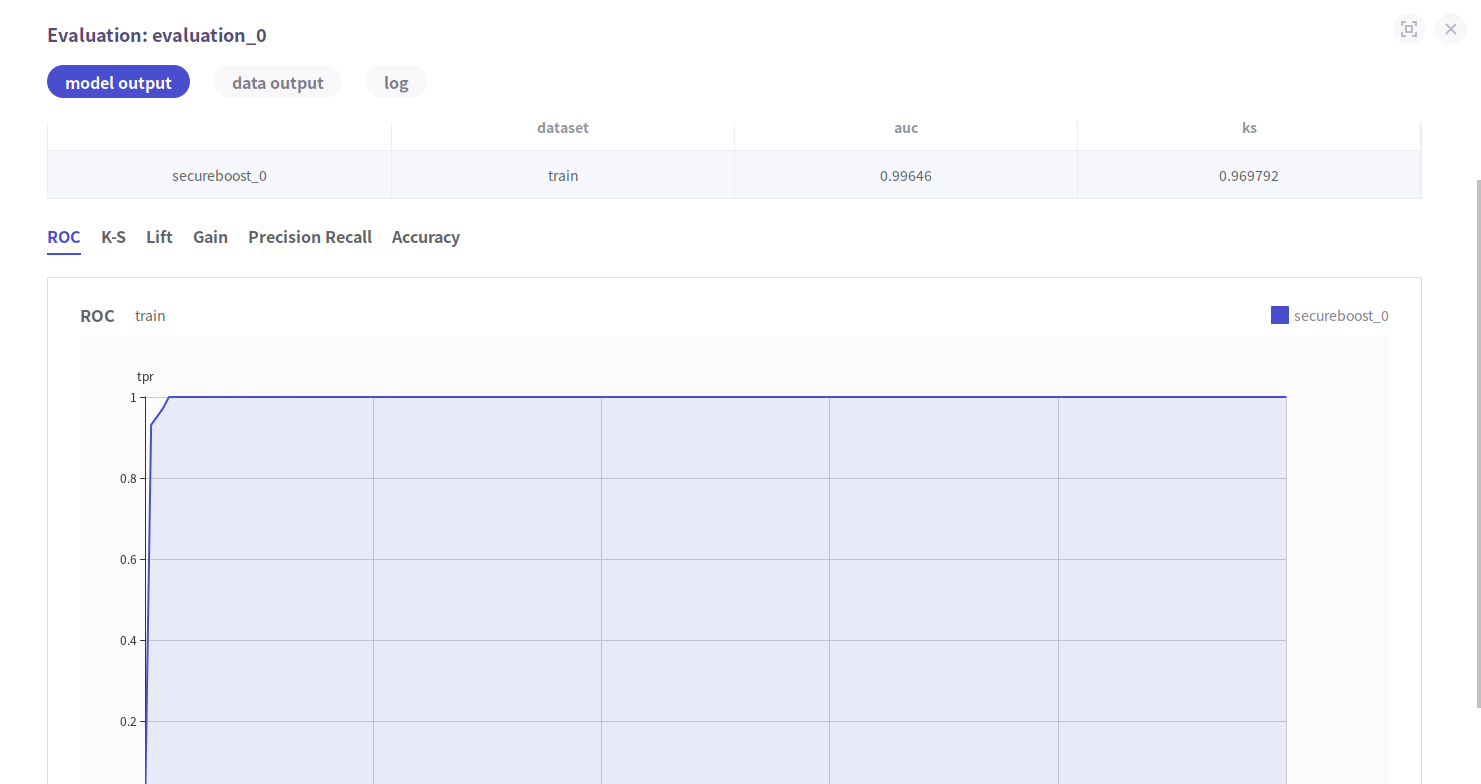
Task: Click the y-axis tick label 0.8
Action: (x=128, y=478)
